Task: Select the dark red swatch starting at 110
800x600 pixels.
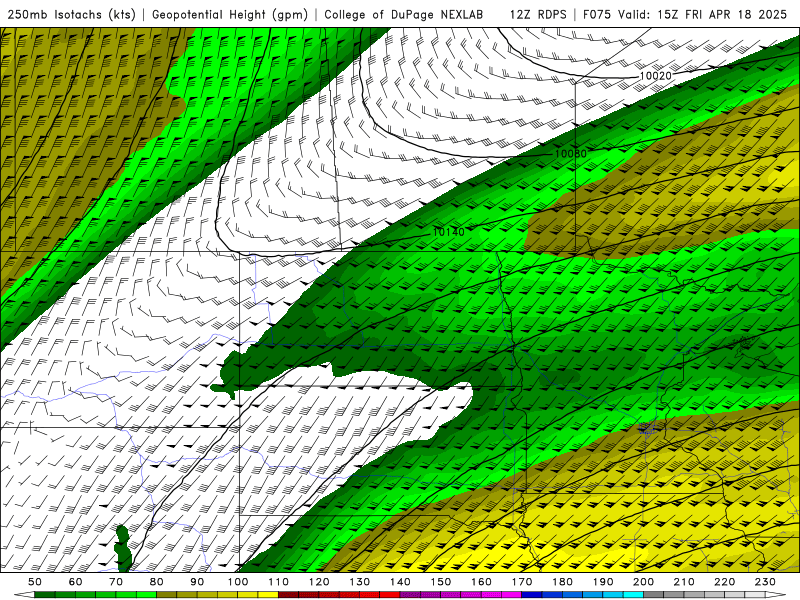Action: coord(288,595)
